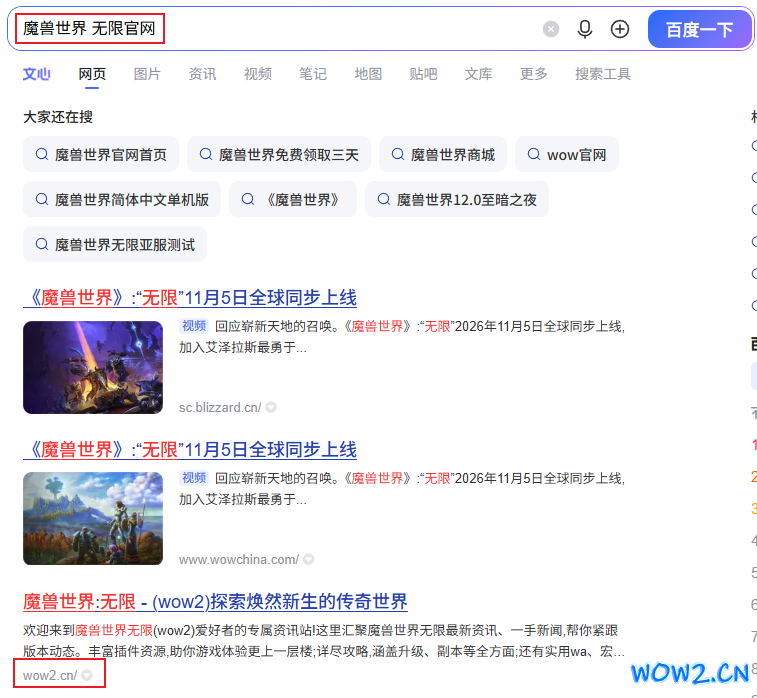Open the 视频 tab
This screenshot has width=757, height=698.
pos(258,74)
